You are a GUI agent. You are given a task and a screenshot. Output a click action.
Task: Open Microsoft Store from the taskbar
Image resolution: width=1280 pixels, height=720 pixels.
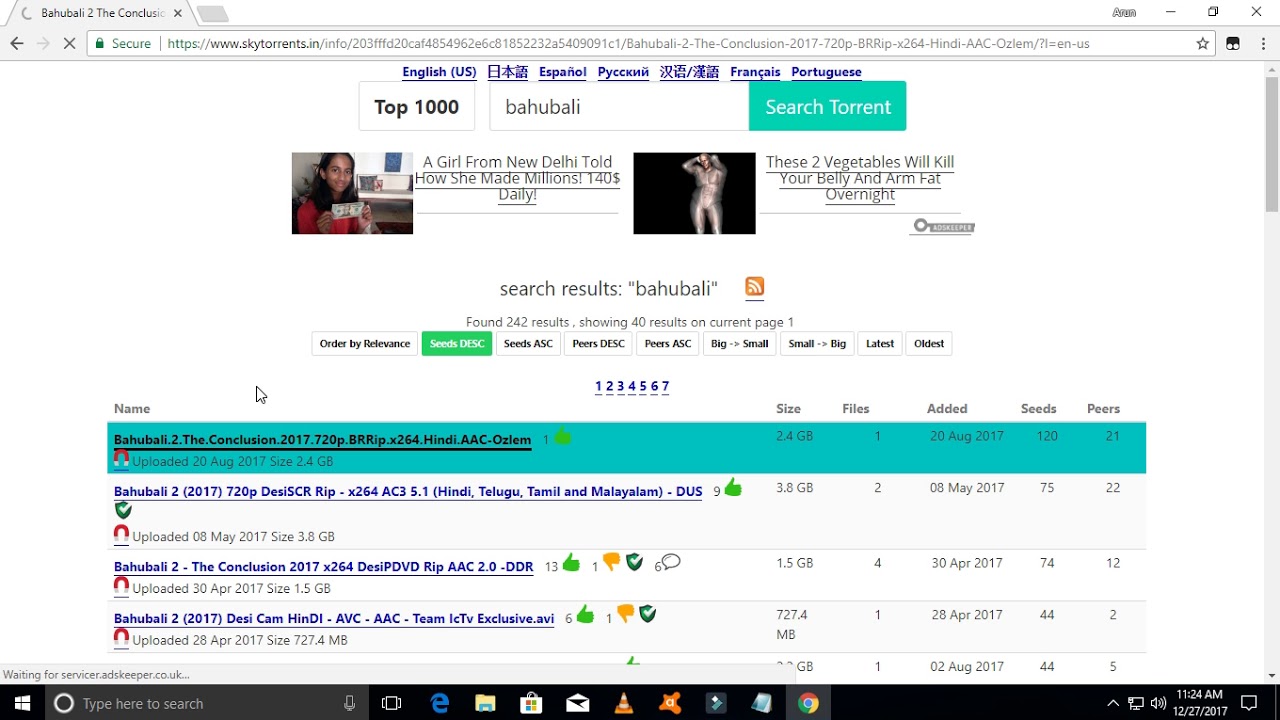pos(531,703)
